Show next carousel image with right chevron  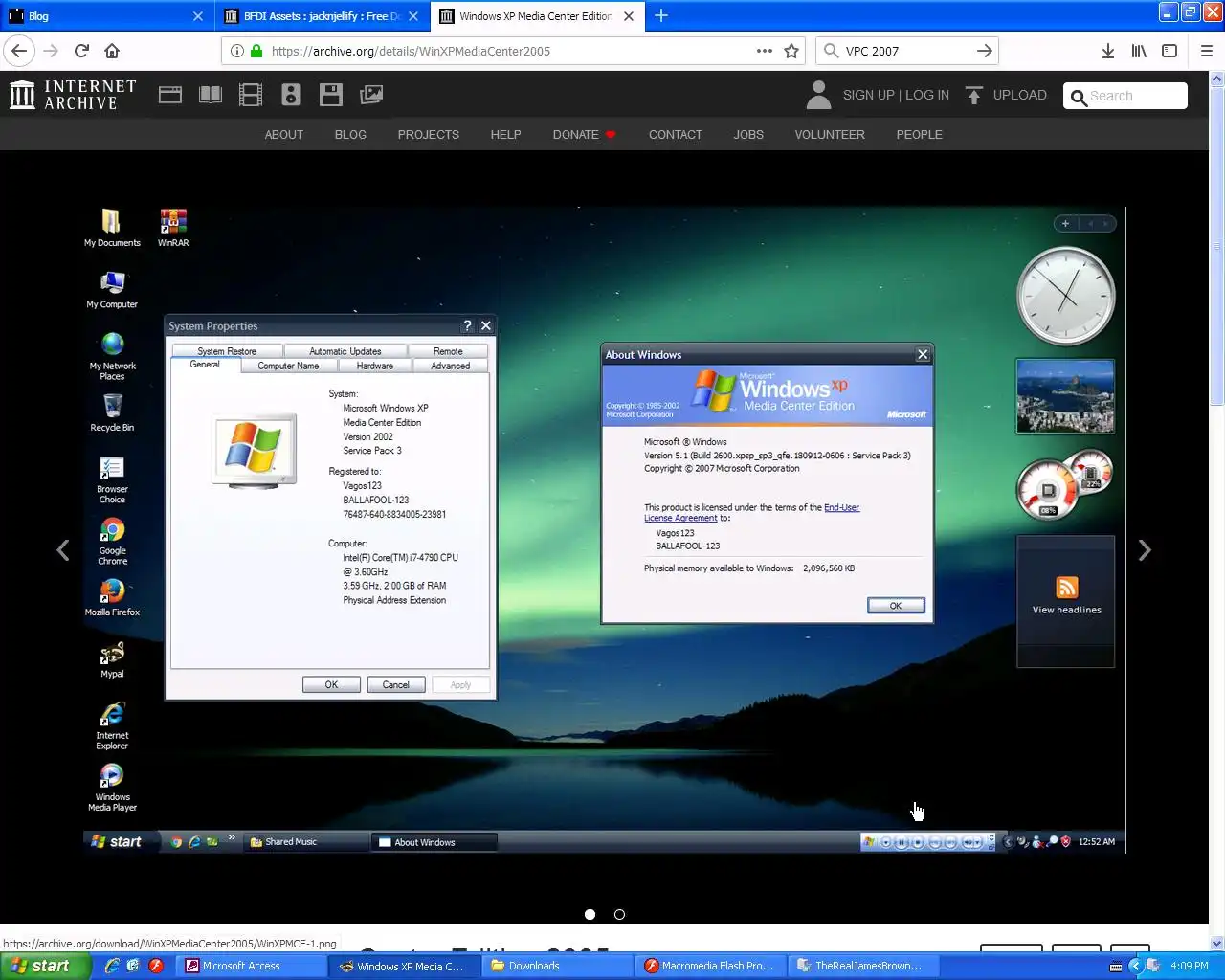click(x=1144, y=550)
